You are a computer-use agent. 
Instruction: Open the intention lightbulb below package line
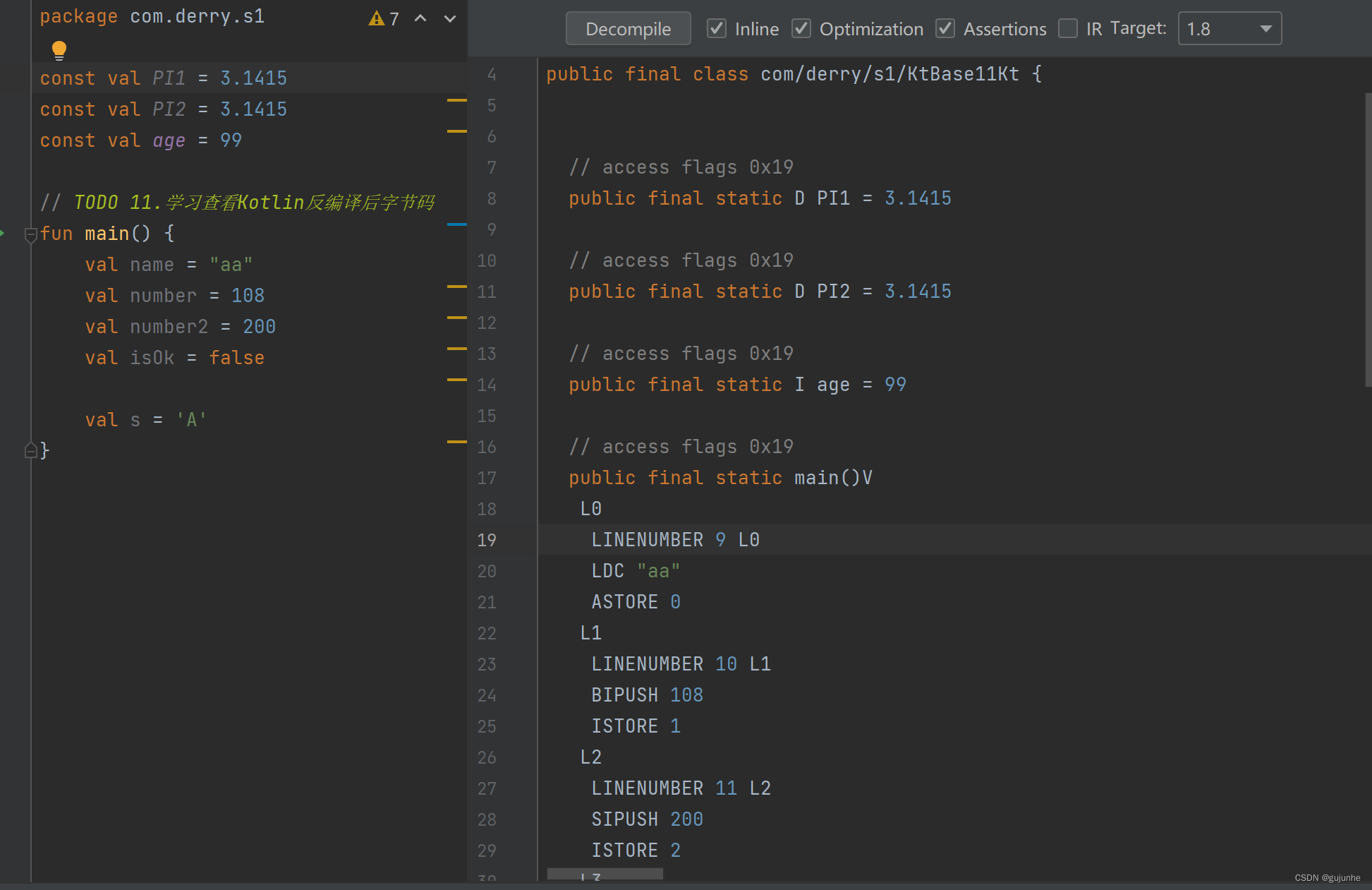pyautogui.click(x=59, y=49)
